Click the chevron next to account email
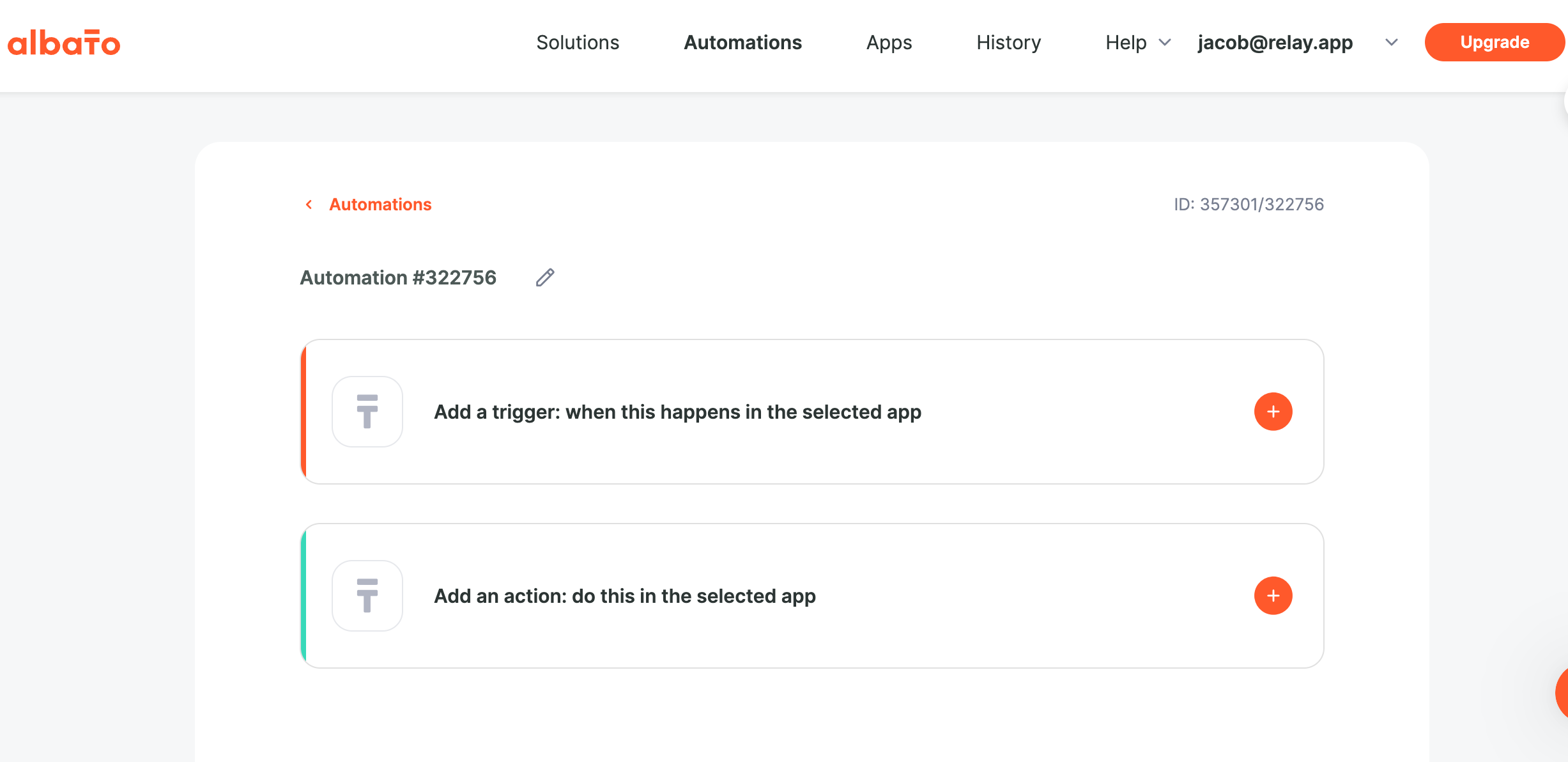Image resolution: width=1568 pixels, height=762 pixels. point(1392,43)
